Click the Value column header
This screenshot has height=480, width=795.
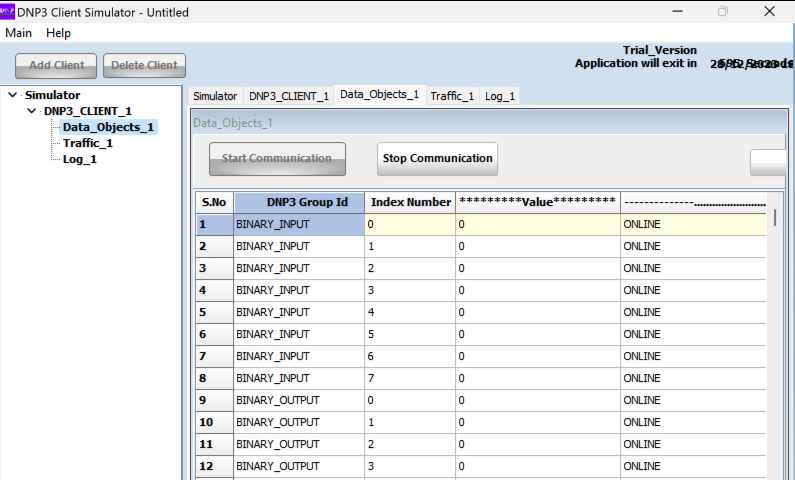point(537,202)
